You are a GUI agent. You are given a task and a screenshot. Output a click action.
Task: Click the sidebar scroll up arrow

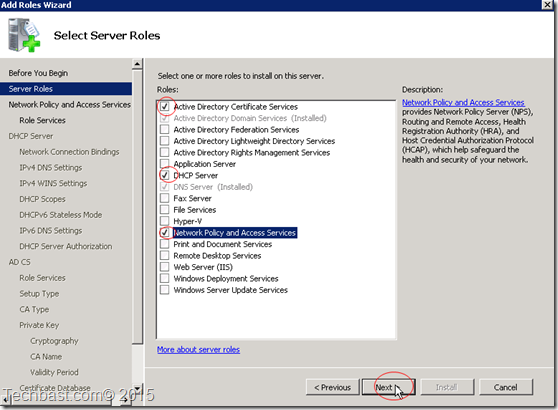137,64
